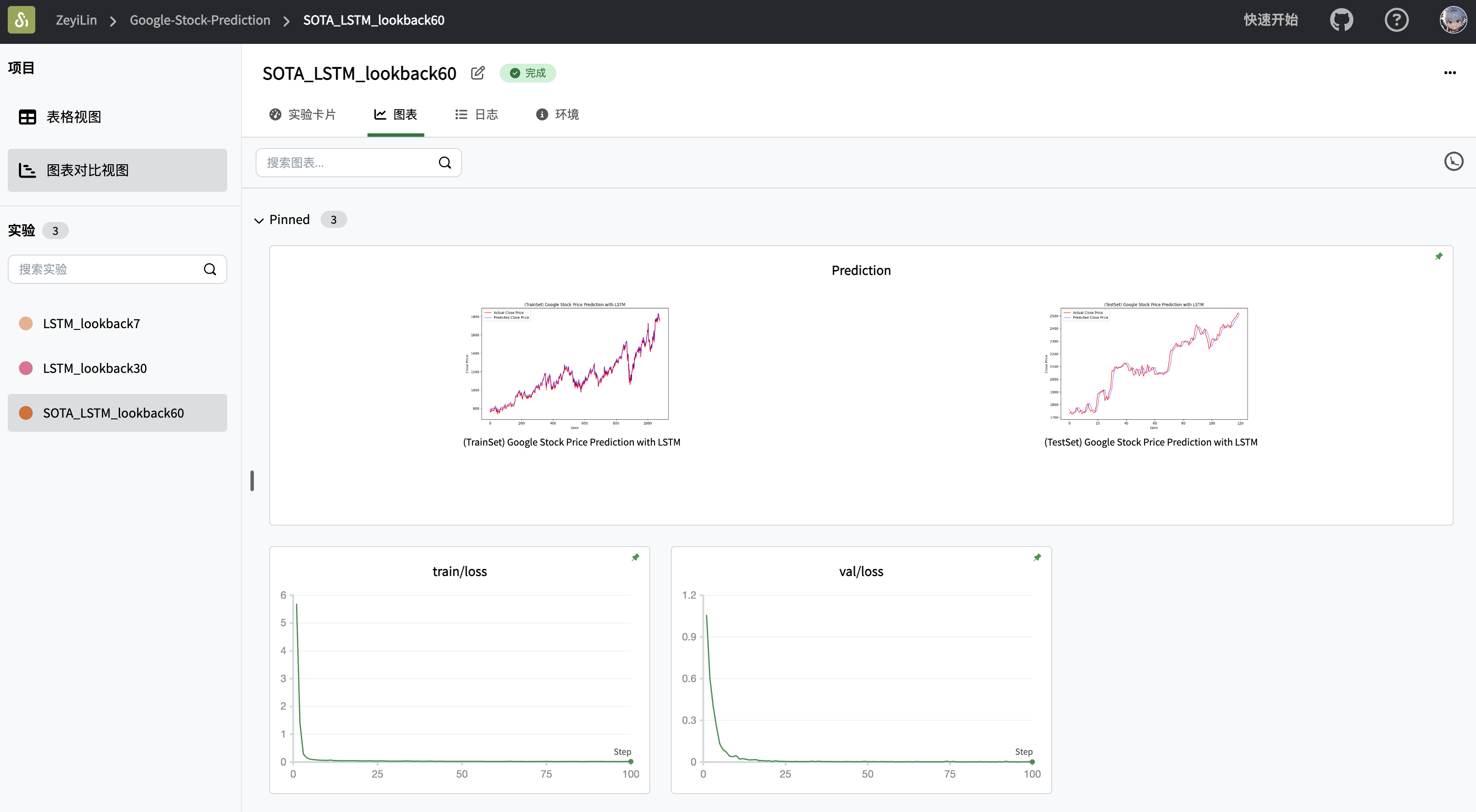Unpin the Prediction chart
This screenshot has height=812, width=1476.
(x=1438, y=256)
